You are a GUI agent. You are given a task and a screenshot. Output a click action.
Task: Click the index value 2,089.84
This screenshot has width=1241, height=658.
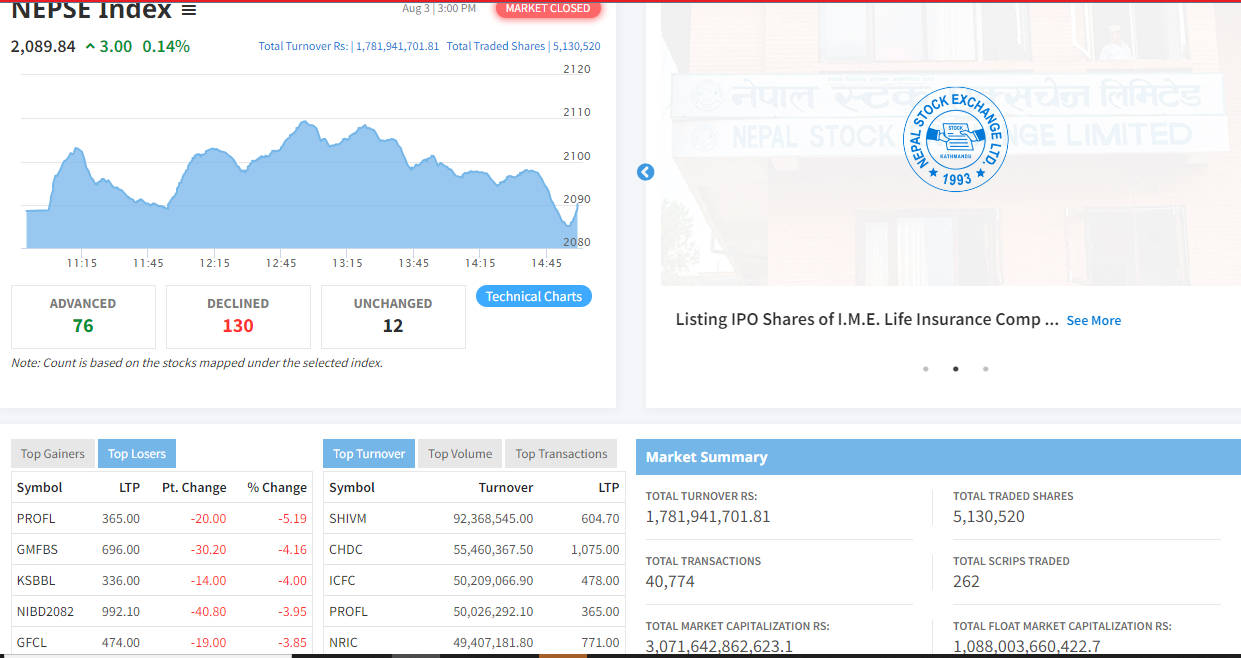[43, 46]
